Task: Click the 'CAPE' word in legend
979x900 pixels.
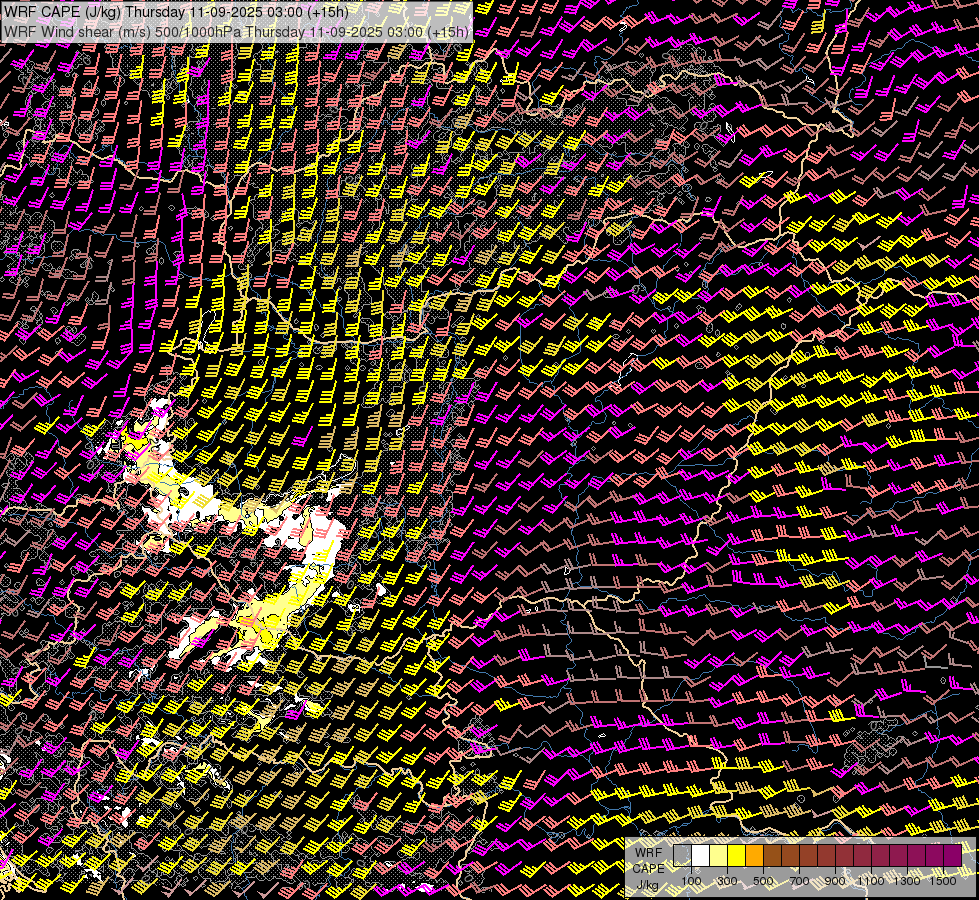Action: click(x=648, y=869)
